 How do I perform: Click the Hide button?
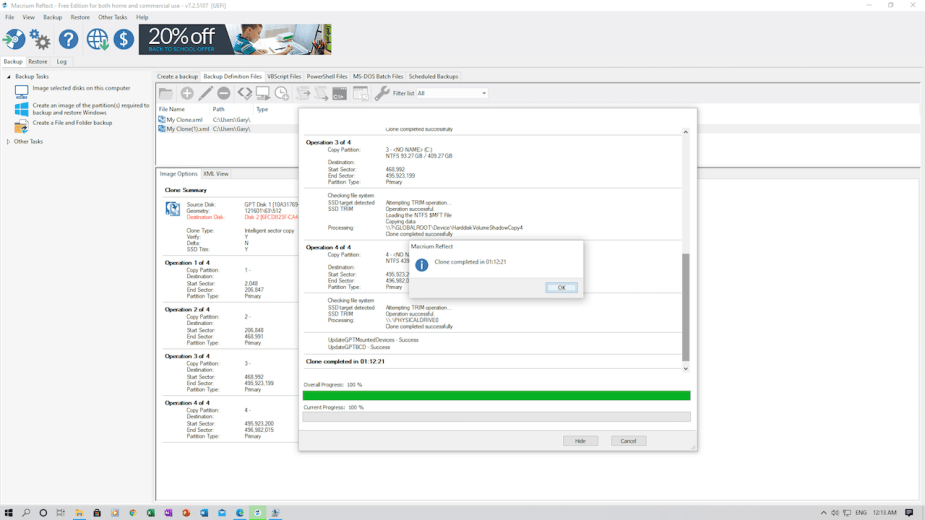(580, 441)
